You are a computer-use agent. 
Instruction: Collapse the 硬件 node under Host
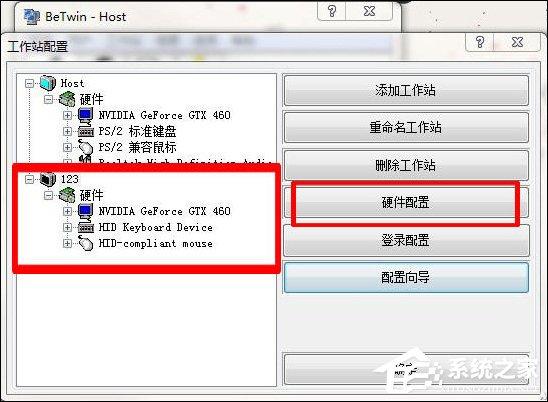click(x=49, y=99)
